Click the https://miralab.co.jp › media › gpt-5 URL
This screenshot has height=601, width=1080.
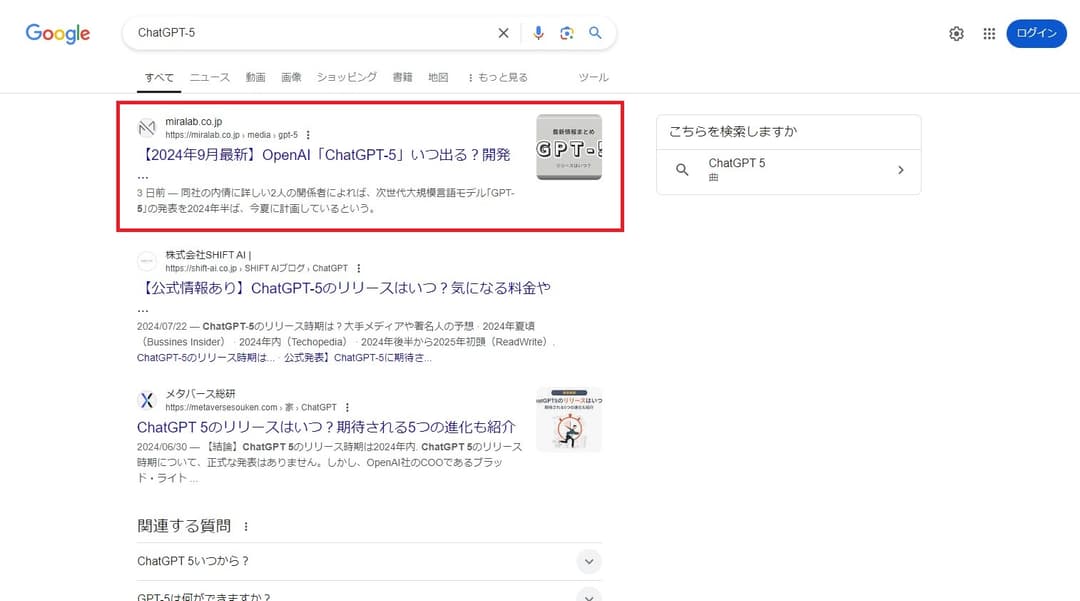tap(231, 135)
